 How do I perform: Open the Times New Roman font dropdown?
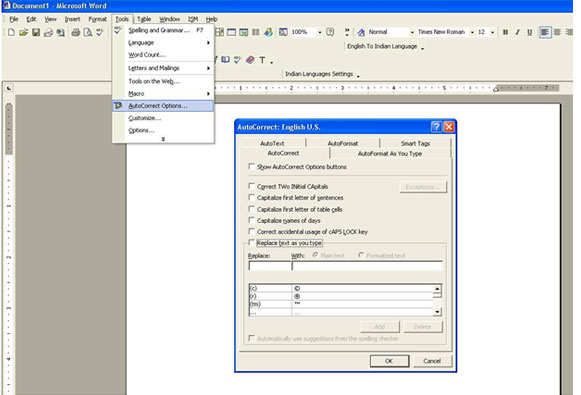tap(472, 32)
